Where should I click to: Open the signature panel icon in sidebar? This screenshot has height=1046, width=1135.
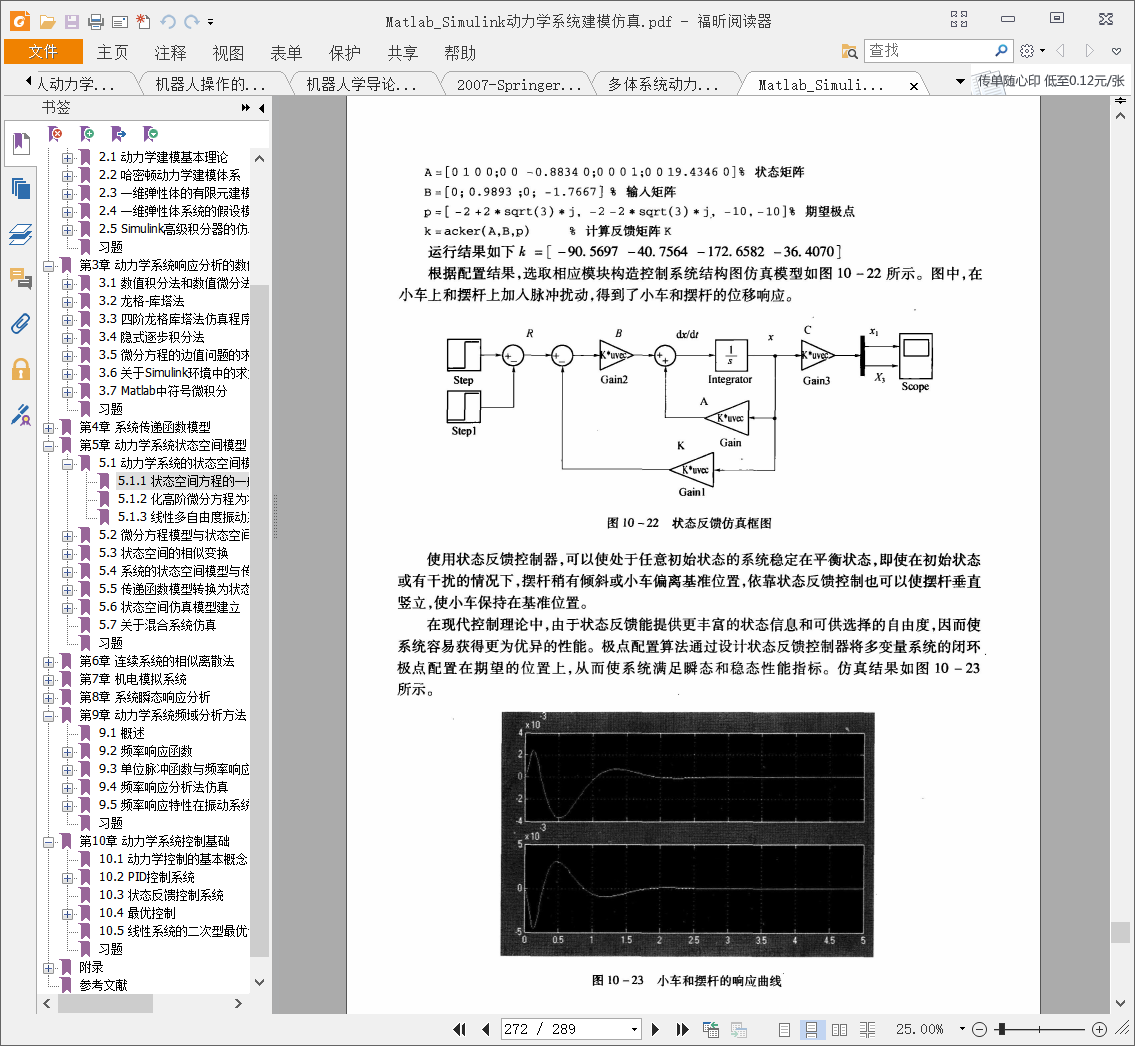click(21, 415)
